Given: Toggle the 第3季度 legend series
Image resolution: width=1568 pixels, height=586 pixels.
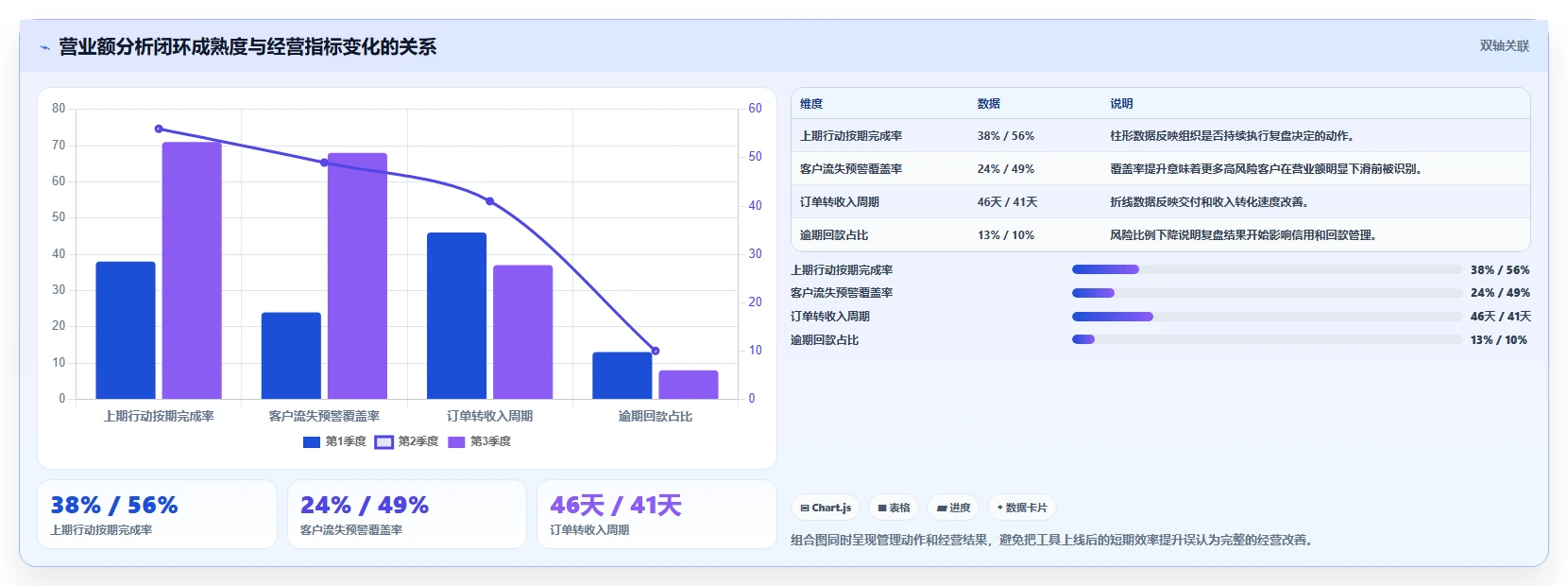Looking at the screenshot, I should point(479,441).
